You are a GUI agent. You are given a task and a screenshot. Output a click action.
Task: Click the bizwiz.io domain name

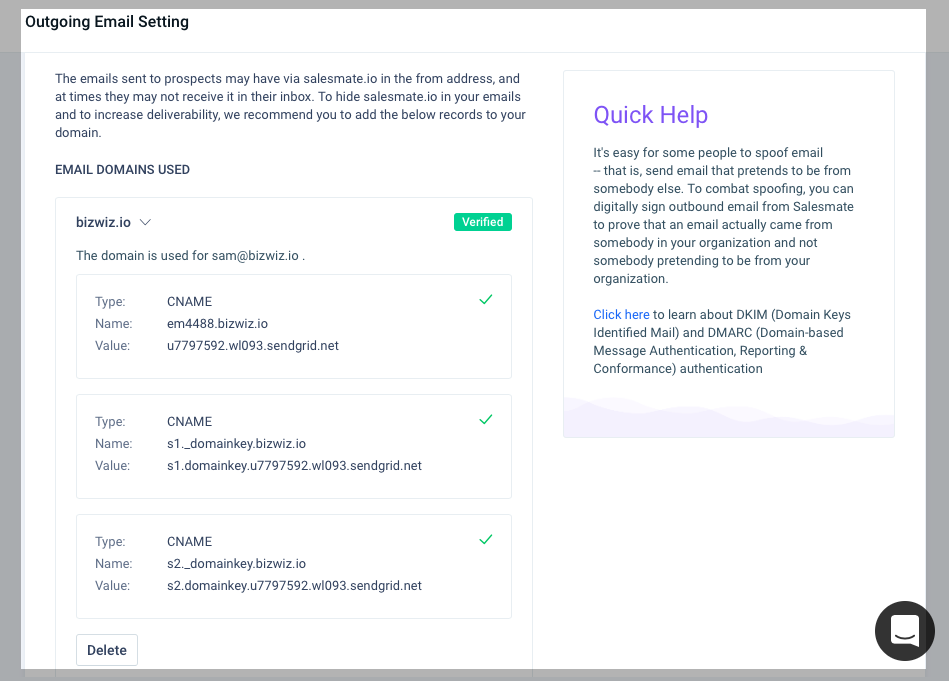[x=103, y=222]
